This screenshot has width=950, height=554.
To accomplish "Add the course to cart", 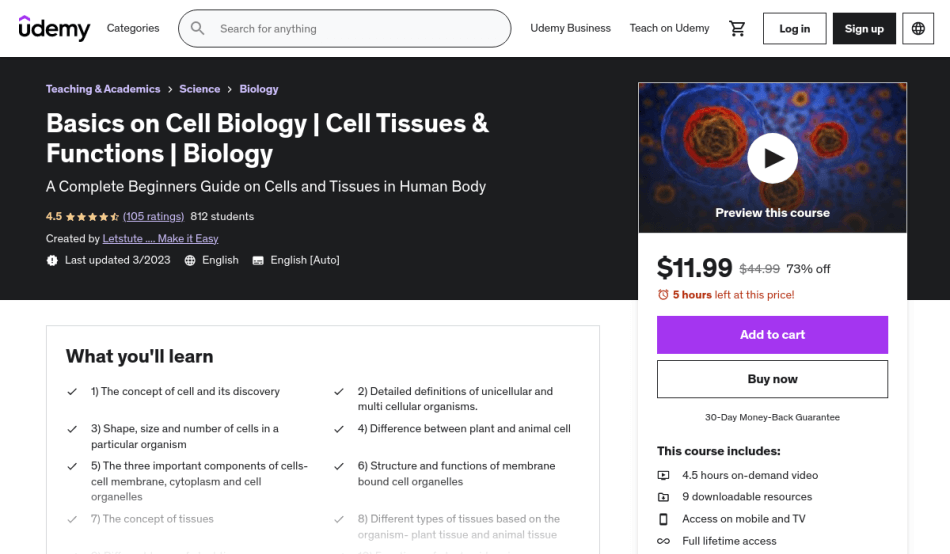I will [772, 335].
